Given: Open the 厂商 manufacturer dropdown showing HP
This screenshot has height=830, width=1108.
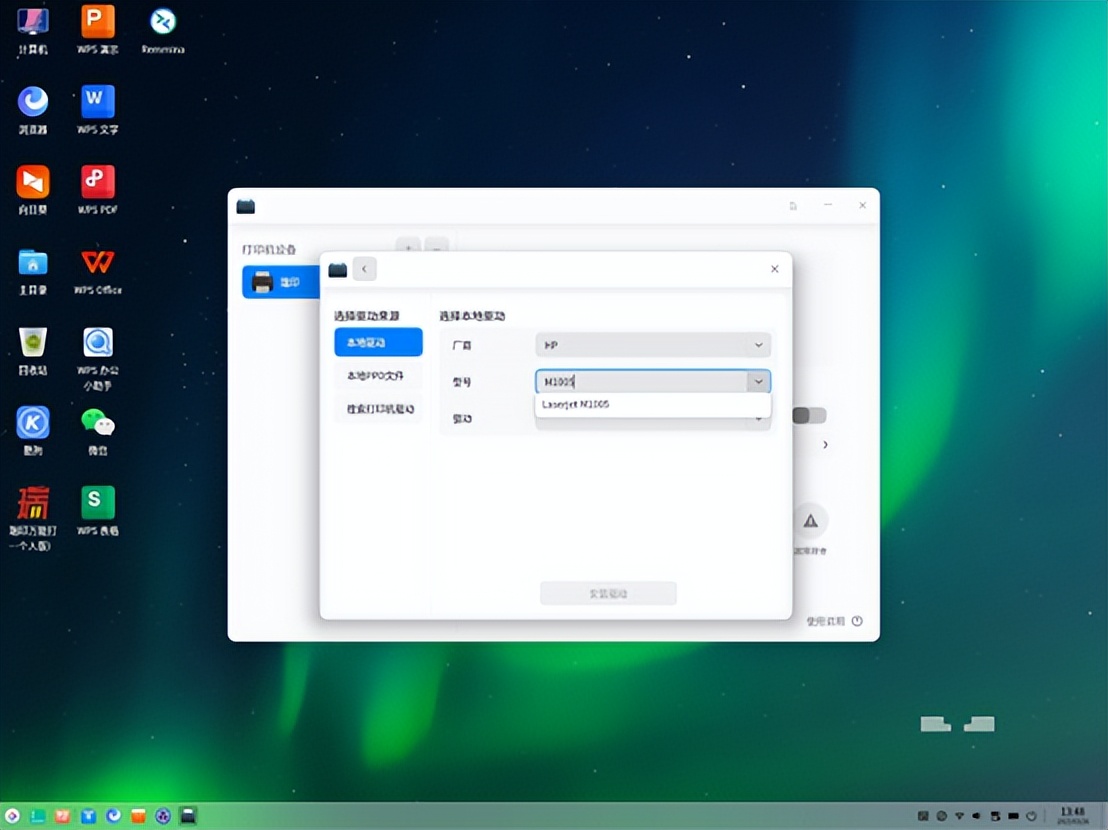Looking at the screenshot, I should (652, 344).
